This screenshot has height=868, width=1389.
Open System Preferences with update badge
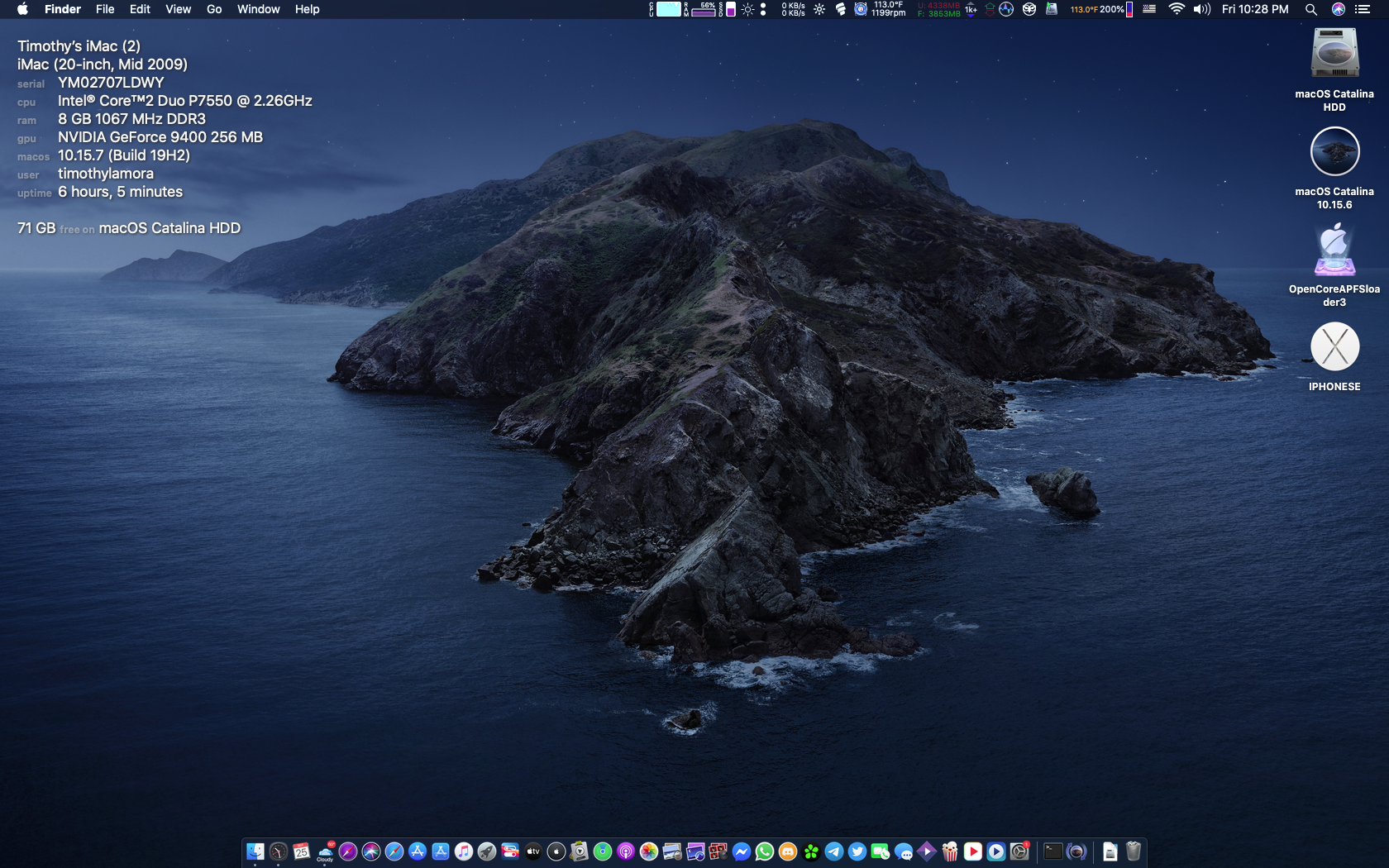[1019, 851]
